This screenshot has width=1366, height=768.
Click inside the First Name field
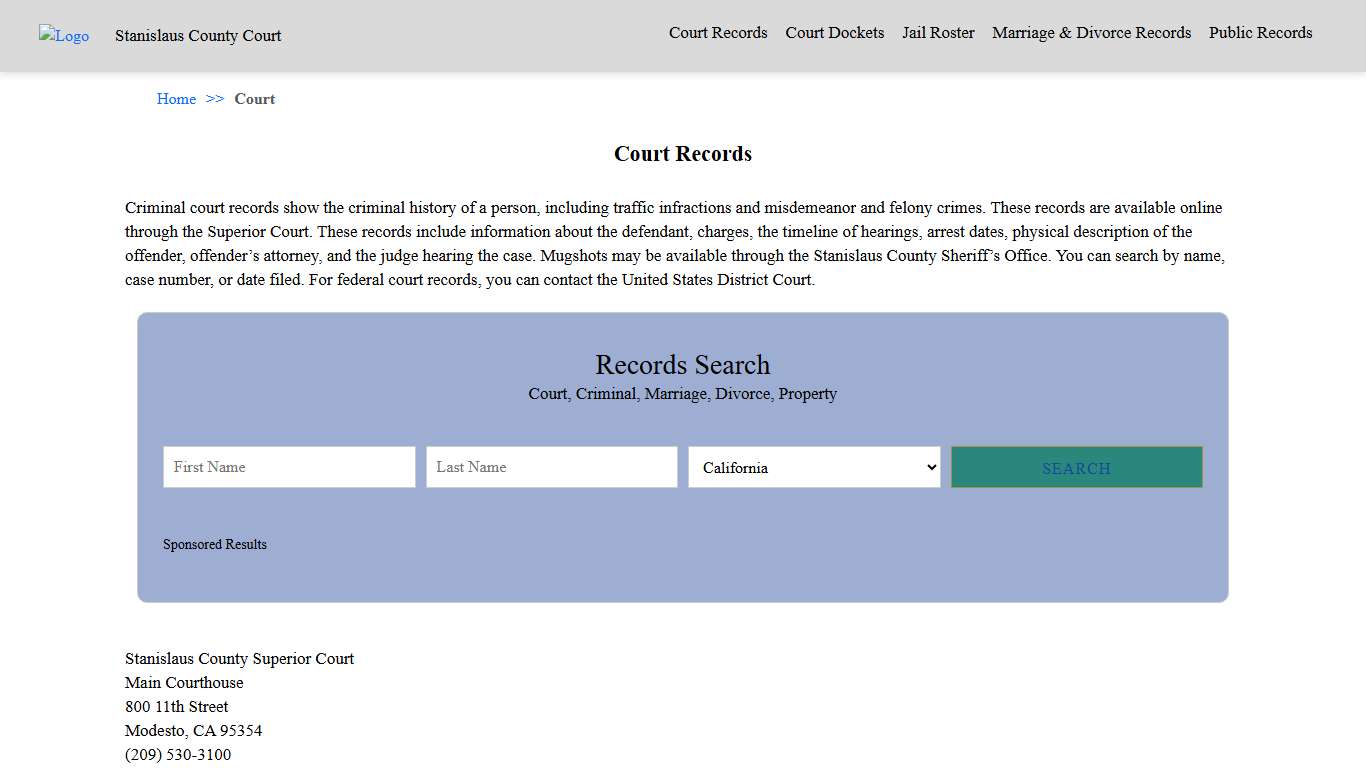point(288,467)
